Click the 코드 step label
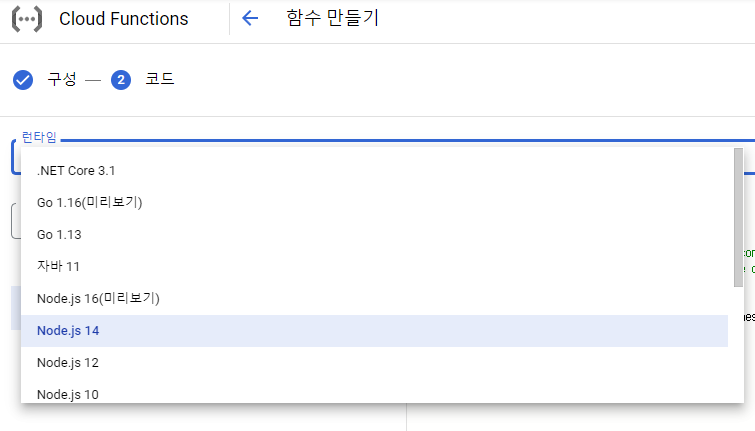 tap(160, 80)
